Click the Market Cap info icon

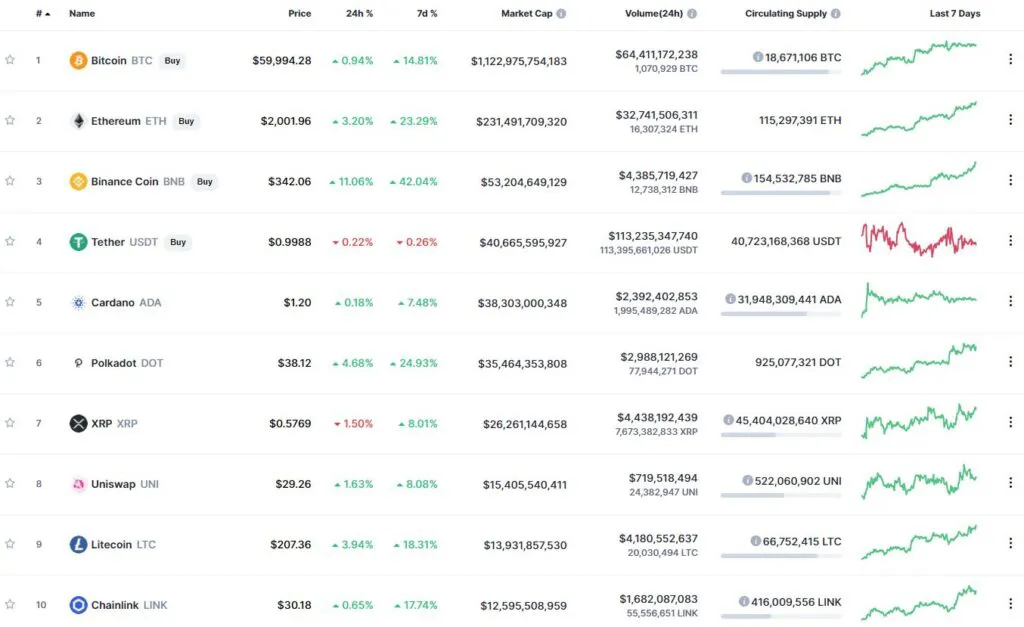pos(561,14)
